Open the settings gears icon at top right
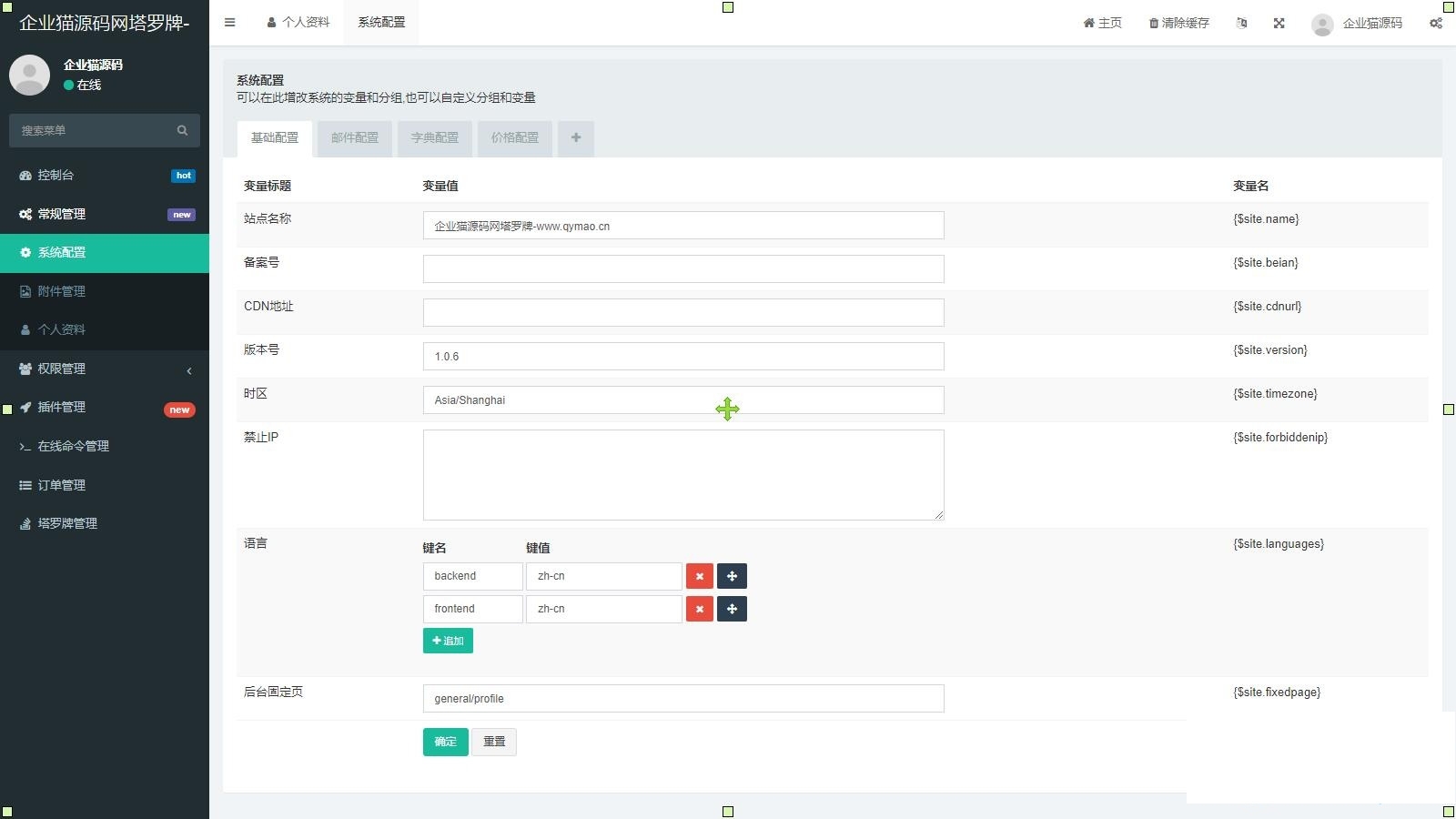Image resolution: width=1456 pixels, height=819 pixels. tap(1435, 23)
